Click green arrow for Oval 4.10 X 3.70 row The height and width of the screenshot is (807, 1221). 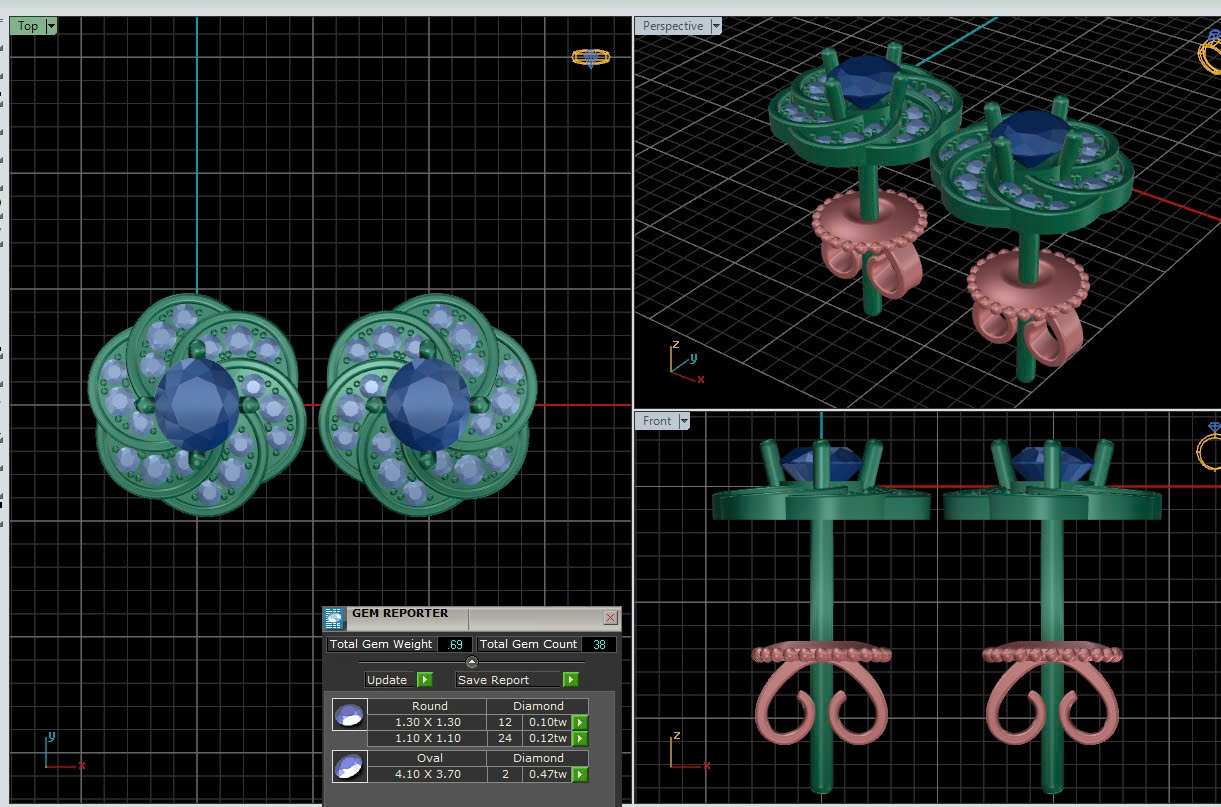579,775
